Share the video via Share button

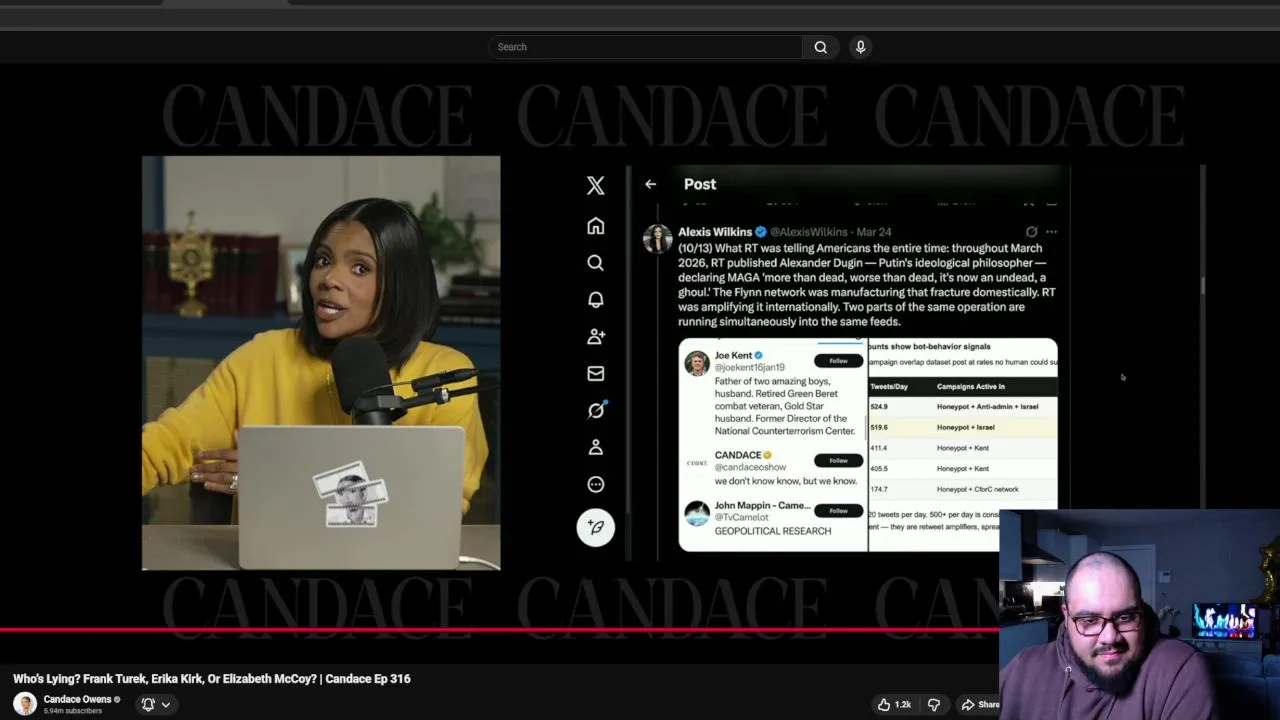point(980,704)
